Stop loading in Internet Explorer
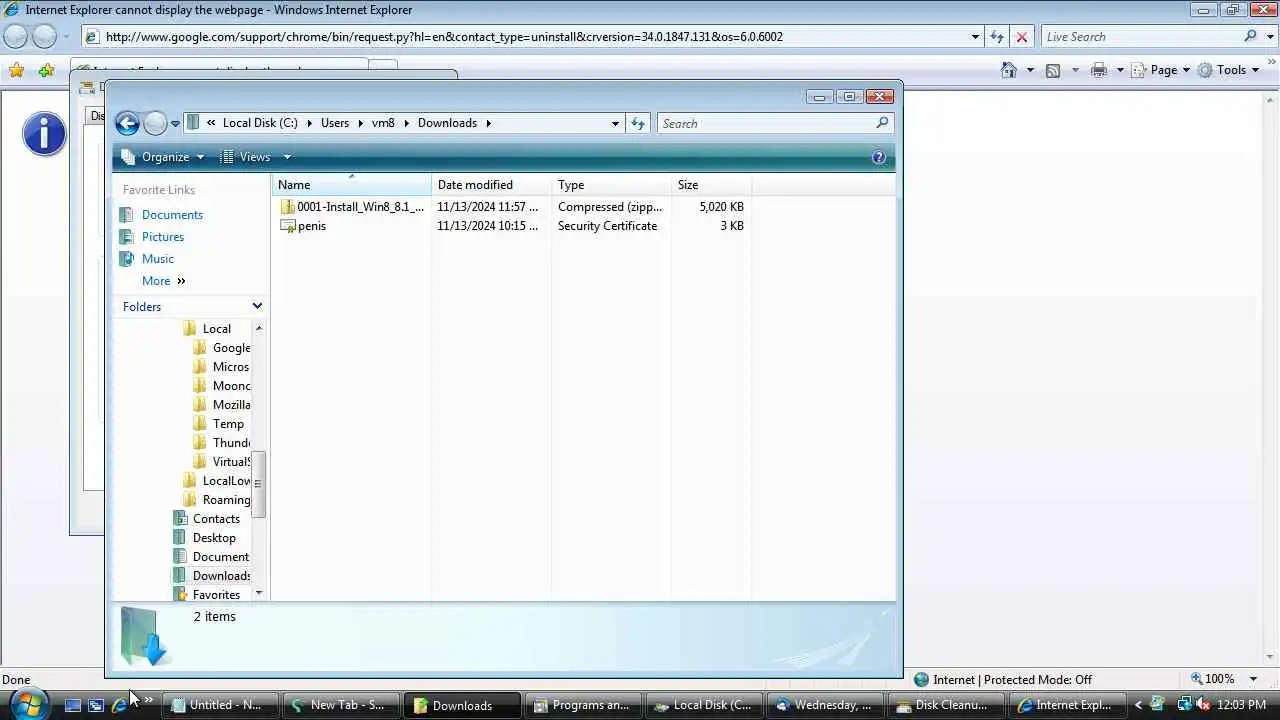 [x=1021, y=37]
